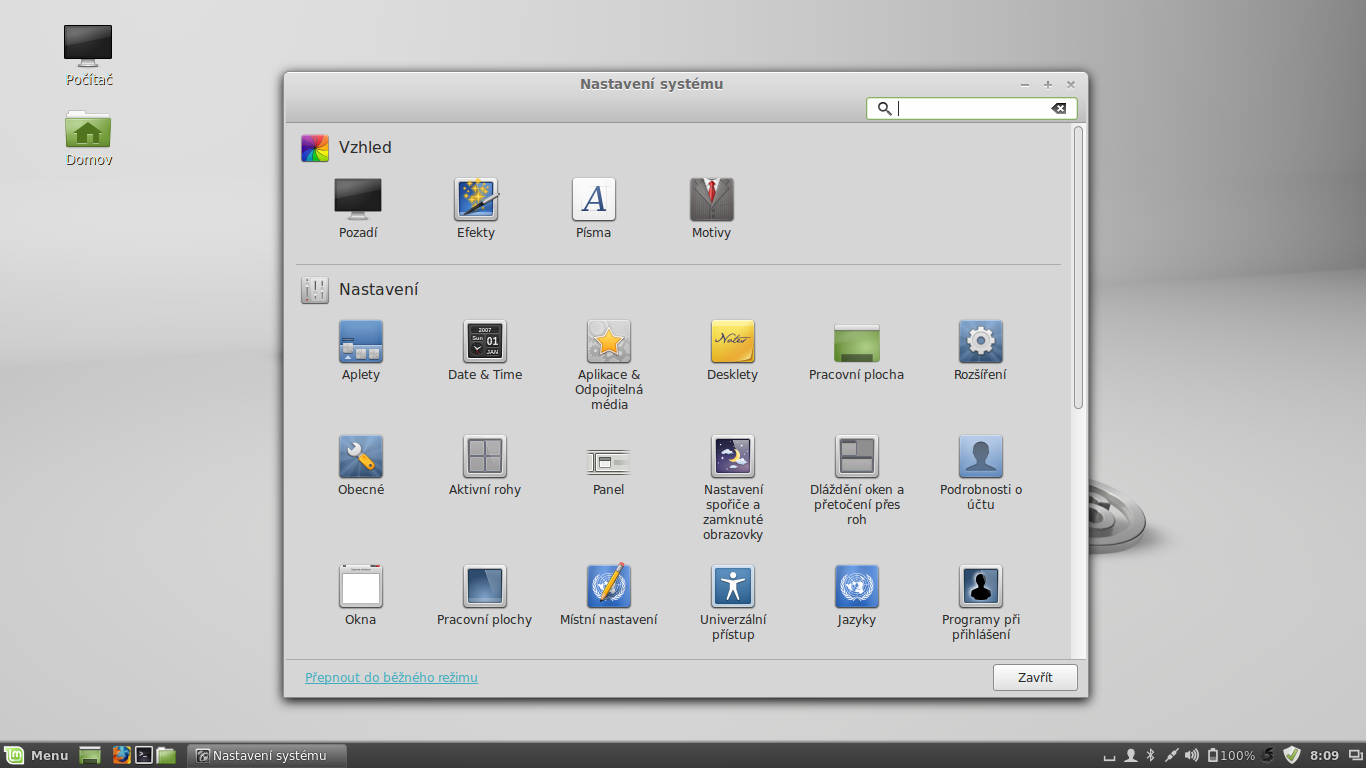Screen dimensions: 1366x768
Task: Open Motivy to change themes
Action: (x=711, y=207)
